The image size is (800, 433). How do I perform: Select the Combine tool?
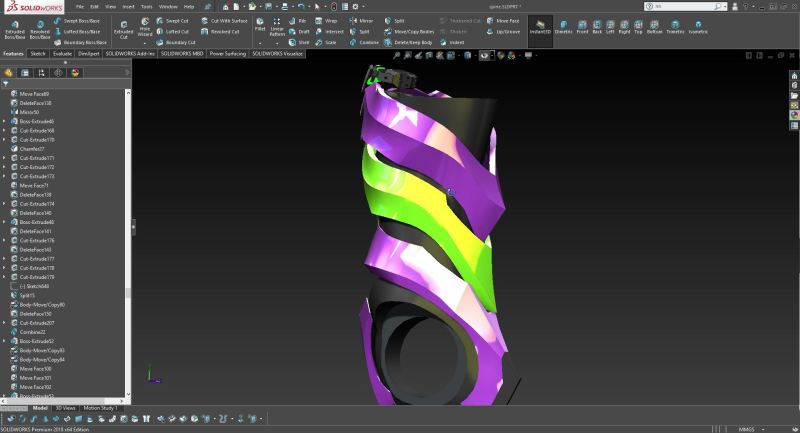pos(364,42)
